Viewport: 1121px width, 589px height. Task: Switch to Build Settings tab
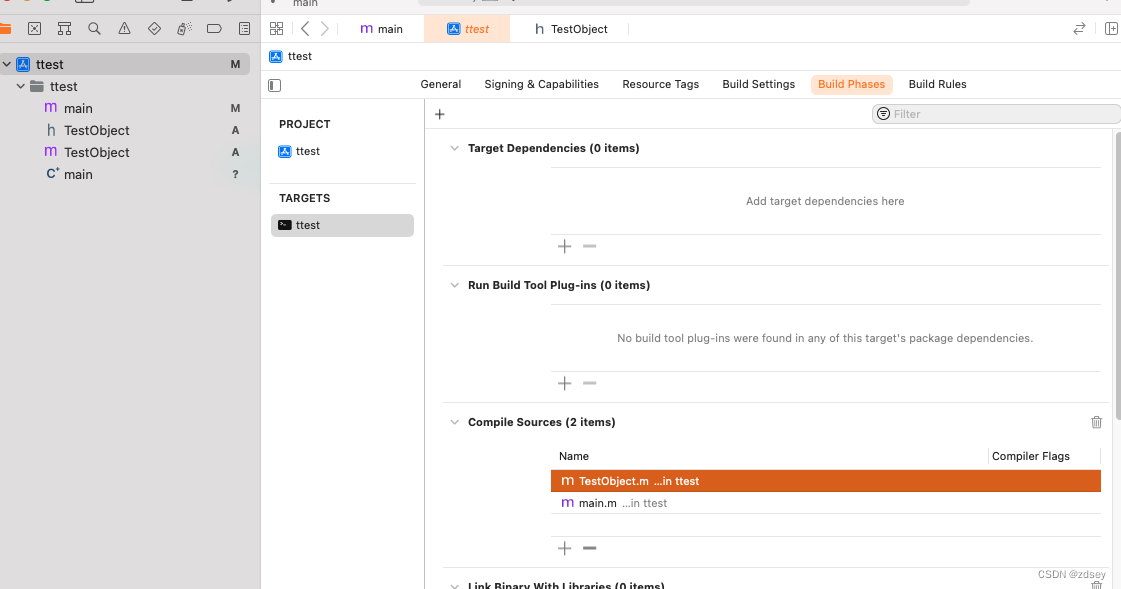759,84
